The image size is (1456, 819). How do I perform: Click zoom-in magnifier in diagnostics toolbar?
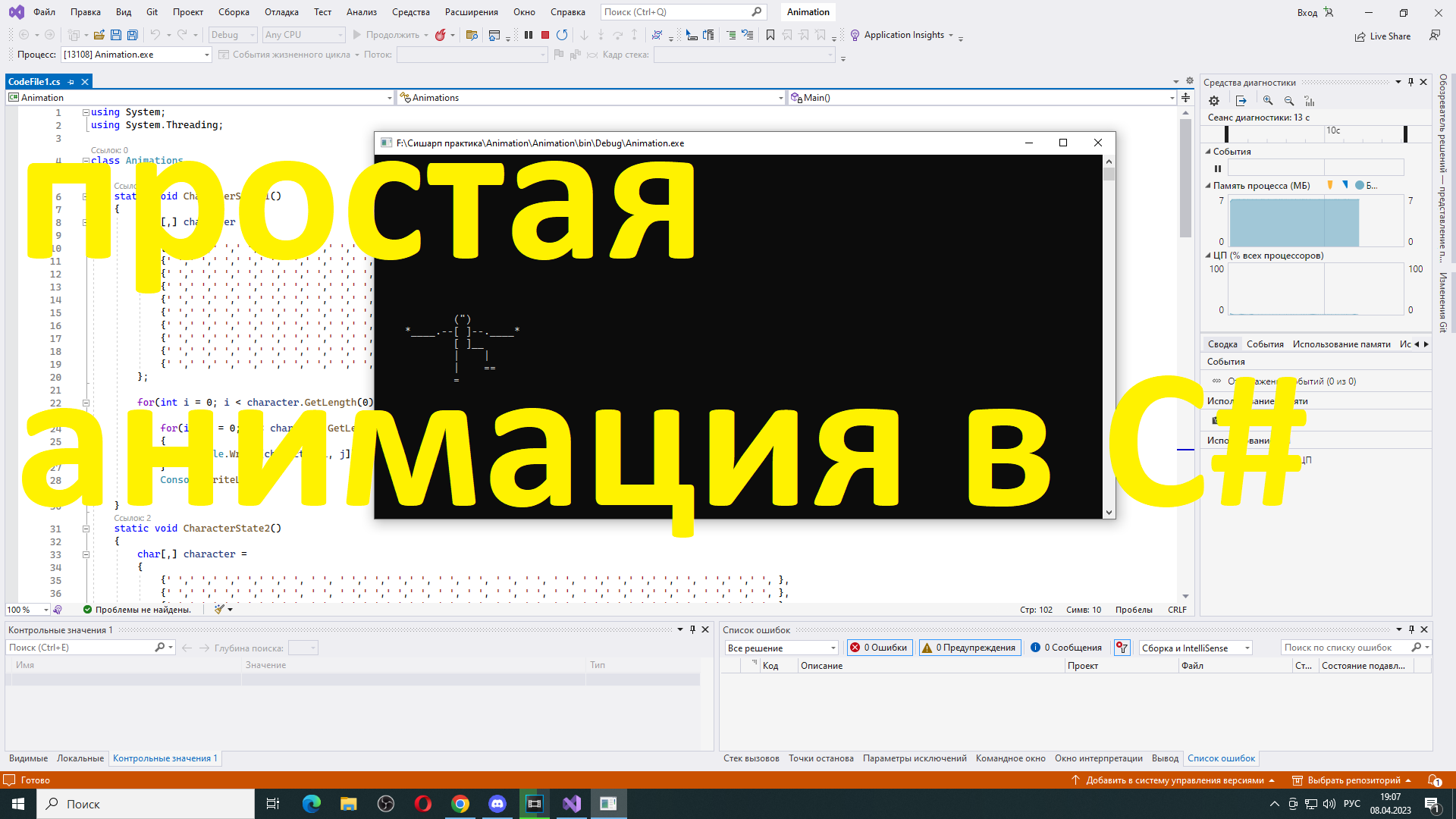pyautogui.click(x=1267, y=100)
